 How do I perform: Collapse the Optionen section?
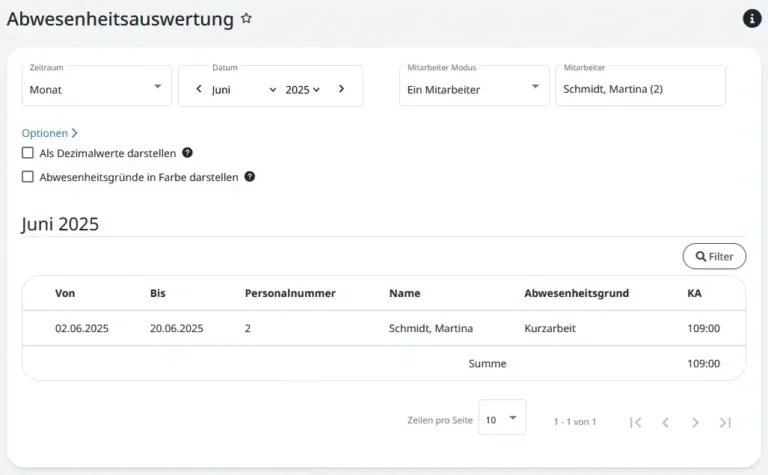tap(49, 133)
